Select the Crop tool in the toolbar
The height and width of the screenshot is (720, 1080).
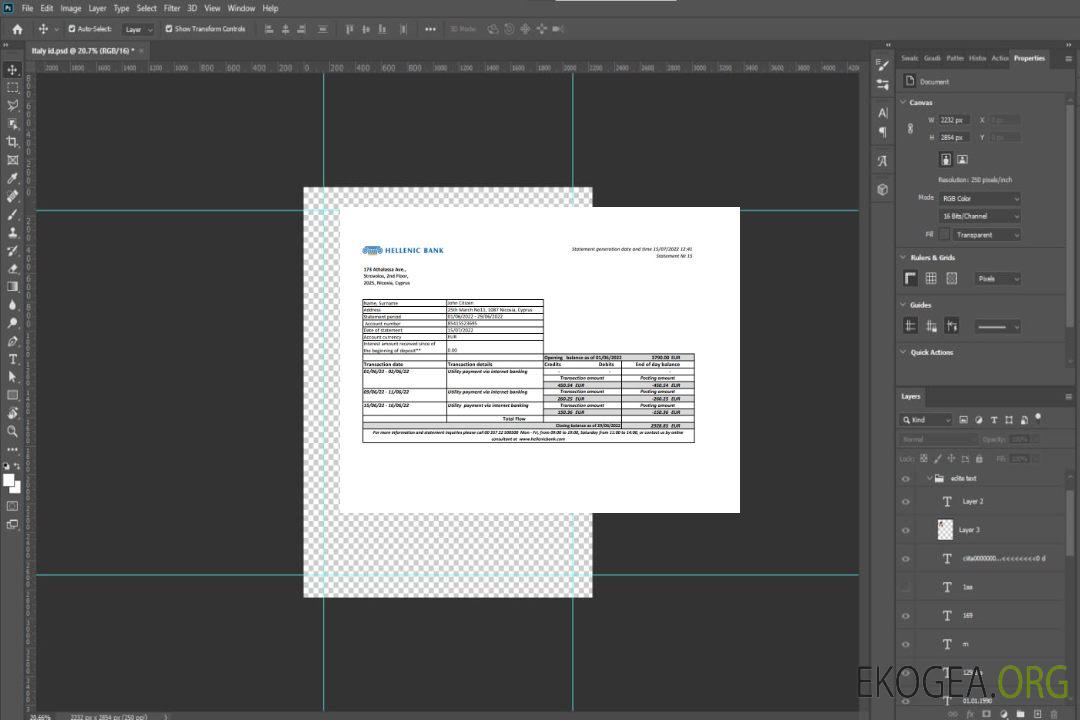click(13, 142)
